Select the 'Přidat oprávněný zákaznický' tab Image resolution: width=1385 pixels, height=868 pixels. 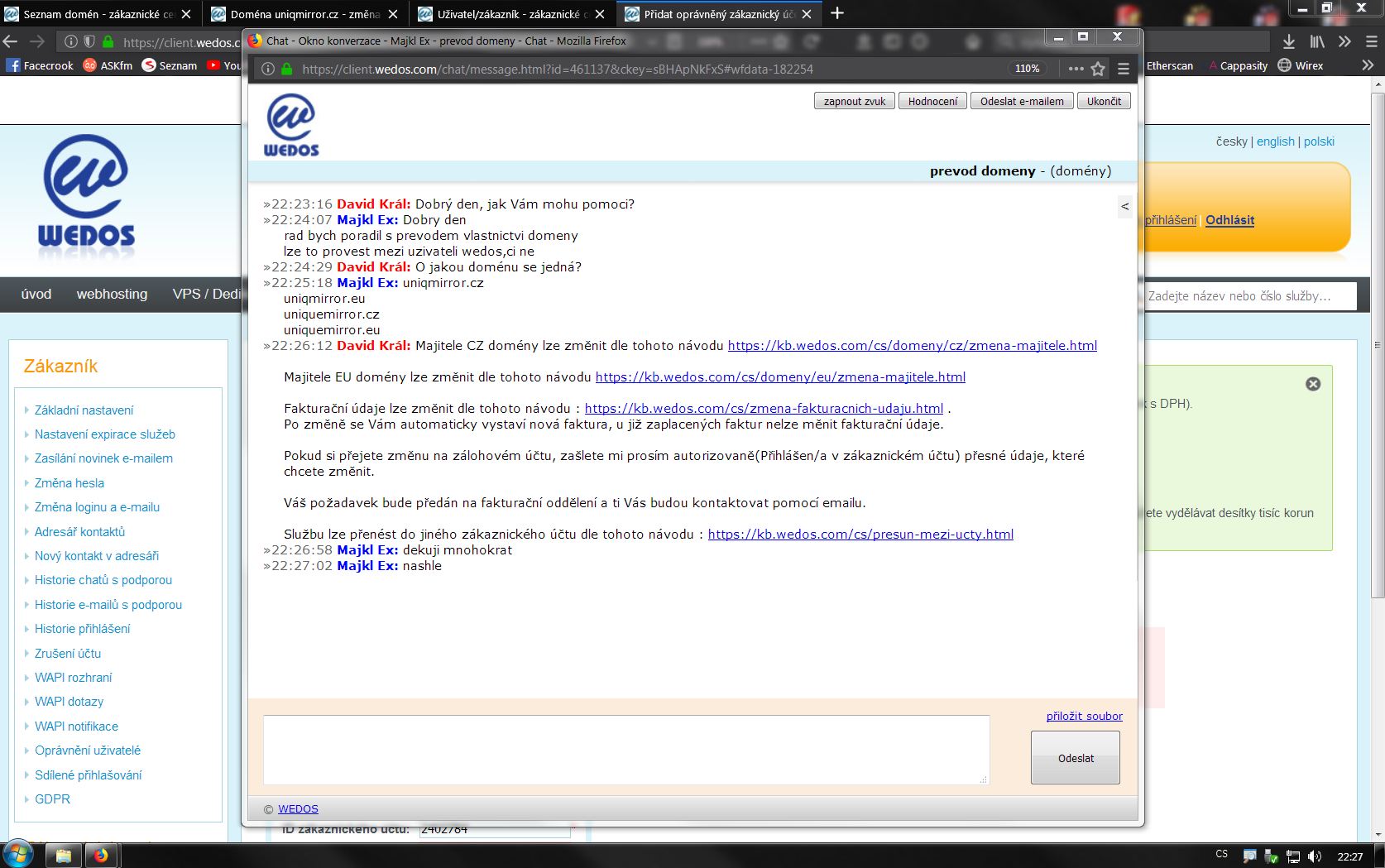[x=720, y=14]
